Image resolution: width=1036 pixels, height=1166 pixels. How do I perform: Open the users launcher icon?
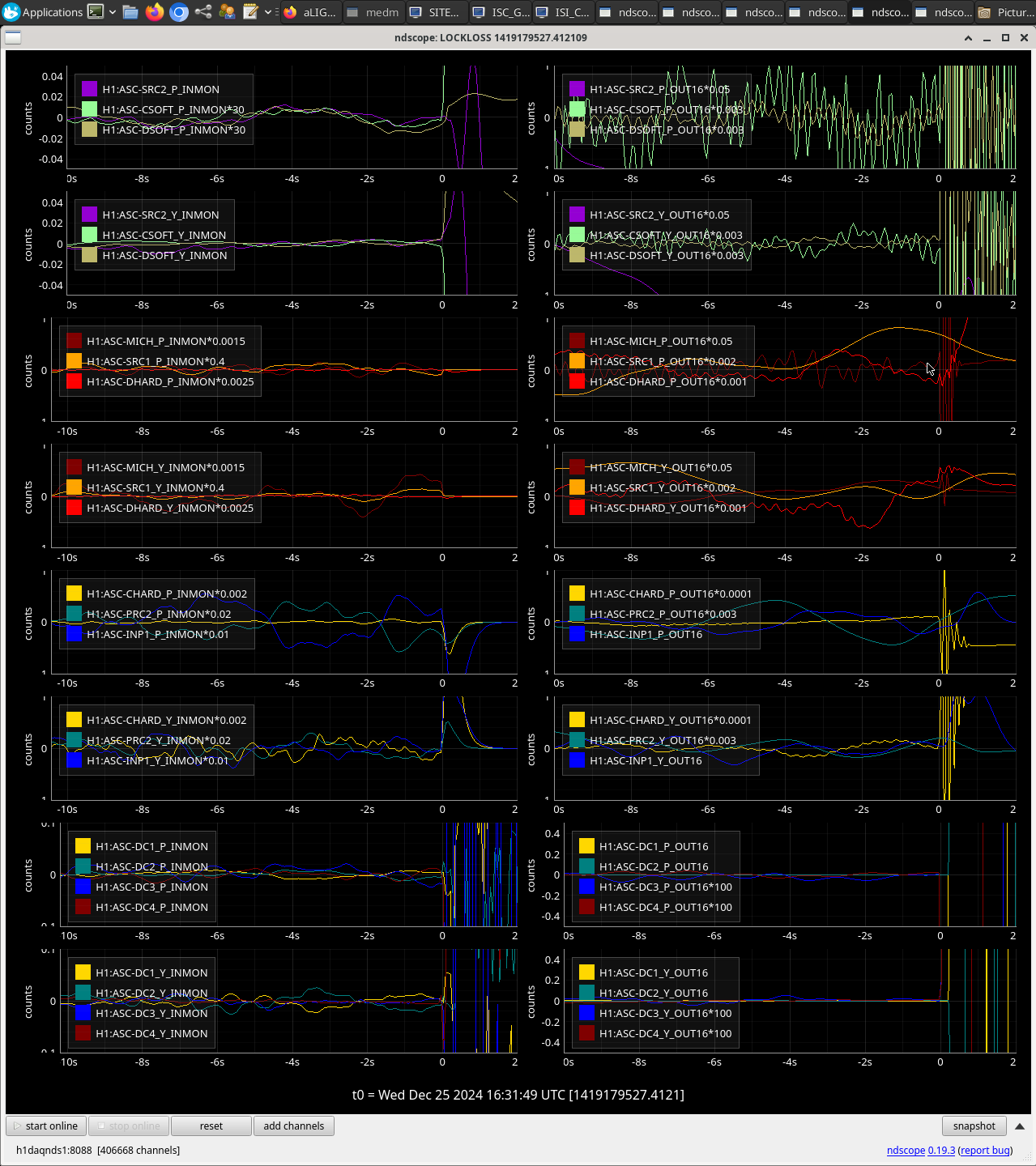[x=228, y=12]
